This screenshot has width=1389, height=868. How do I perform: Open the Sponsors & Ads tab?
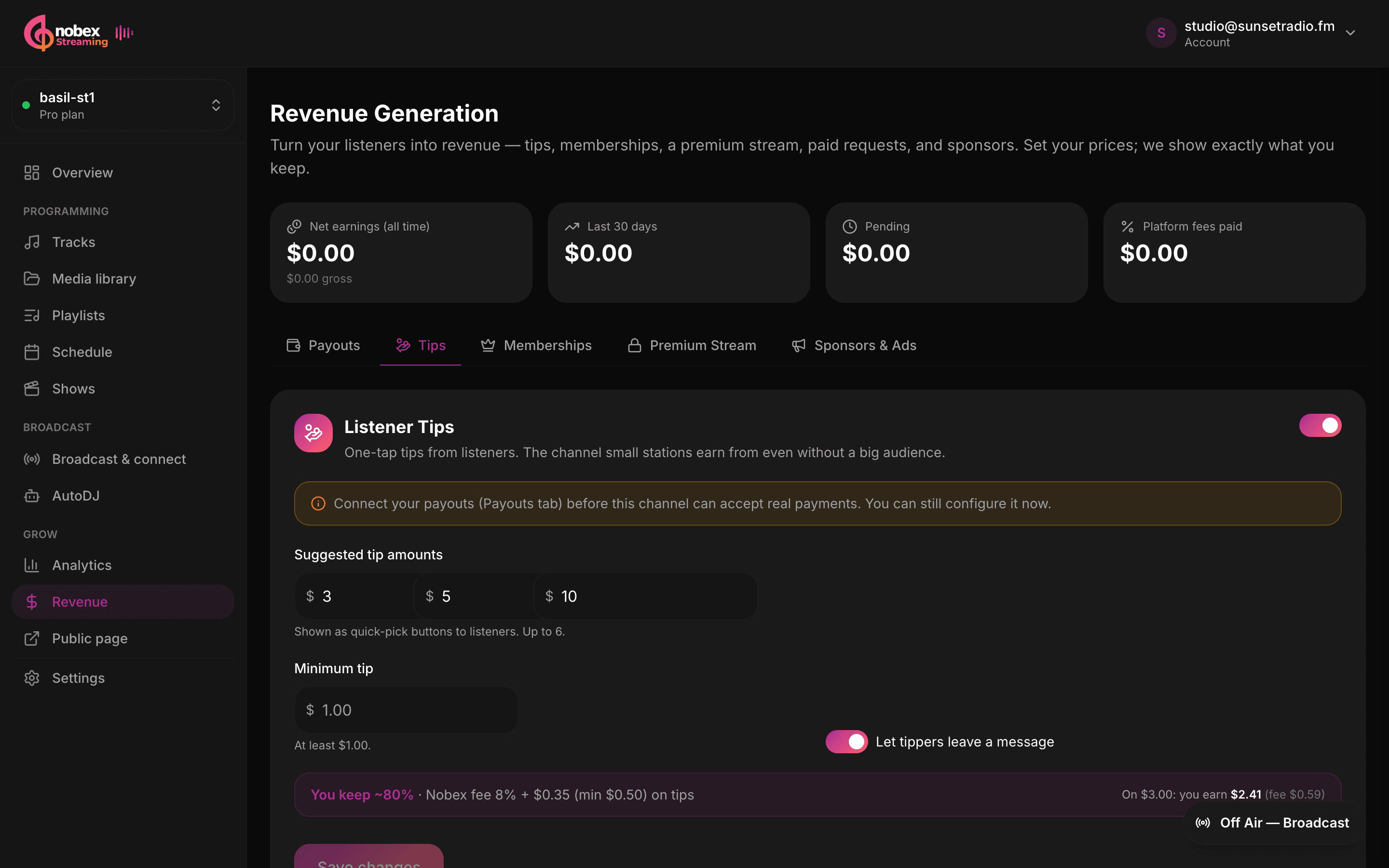pyautogui.click(x=854, y=346)
